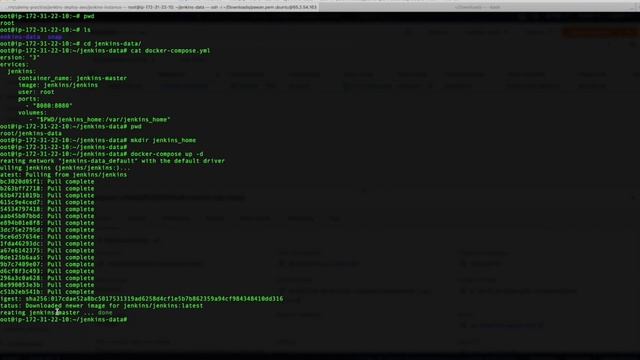
Task: Click the 'user: root' line
Action: click(x=36, y=92)
